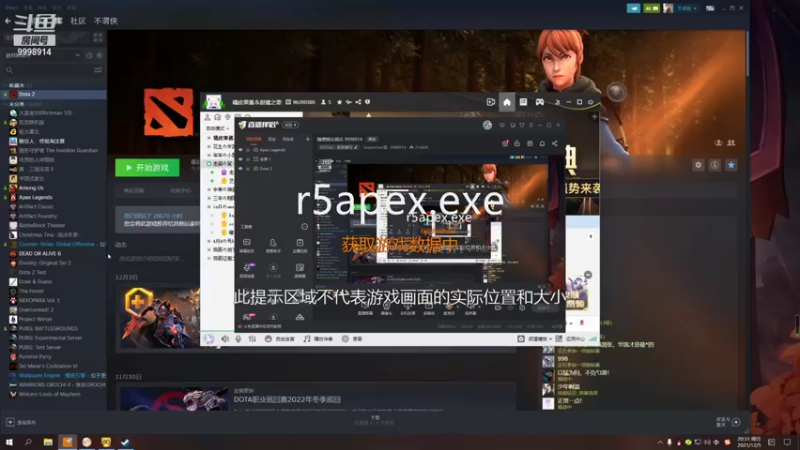Open the Windows Start menu
Screen dimensions: 800x450
click(x=9, y=442)
